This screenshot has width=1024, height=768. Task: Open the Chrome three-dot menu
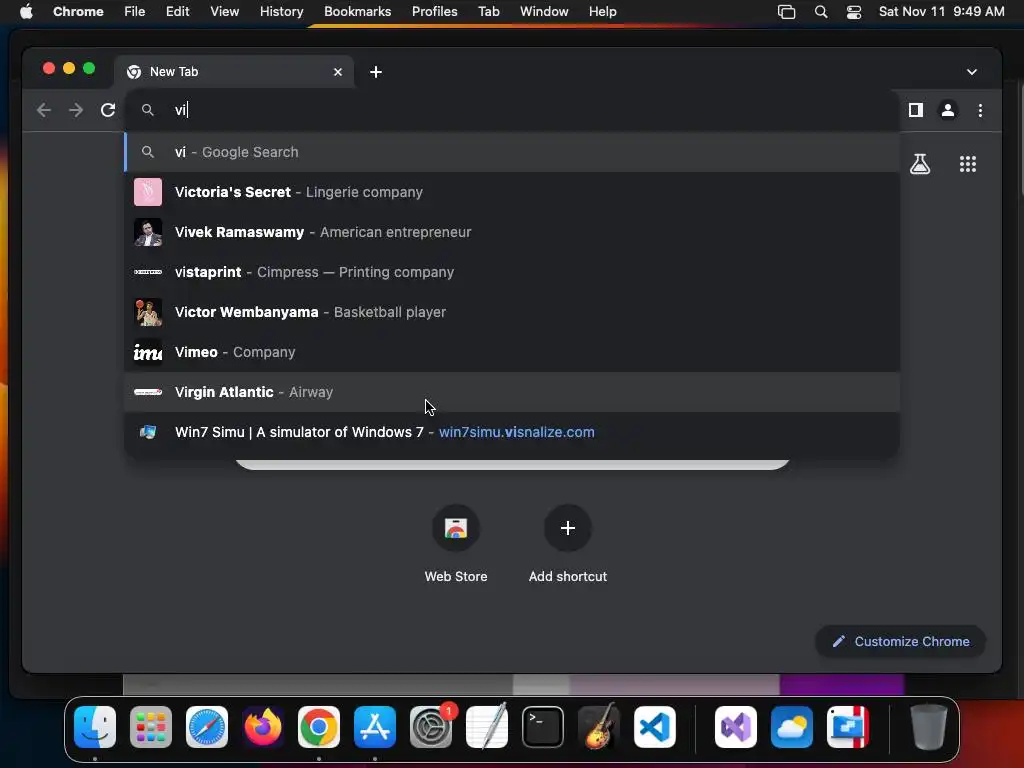click(980, 110)
